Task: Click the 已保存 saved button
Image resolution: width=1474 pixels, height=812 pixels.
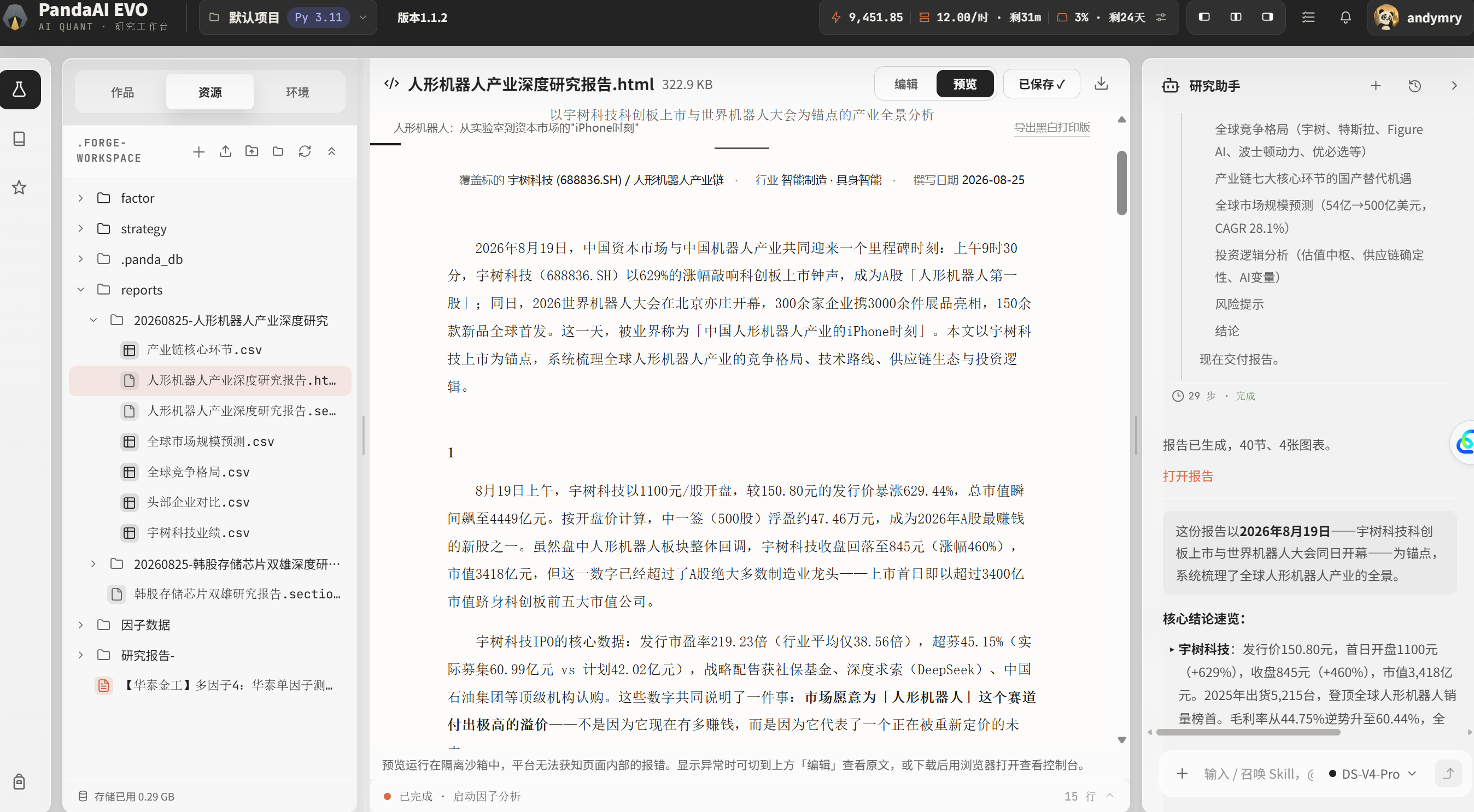Action: (x=1042, y=84)
